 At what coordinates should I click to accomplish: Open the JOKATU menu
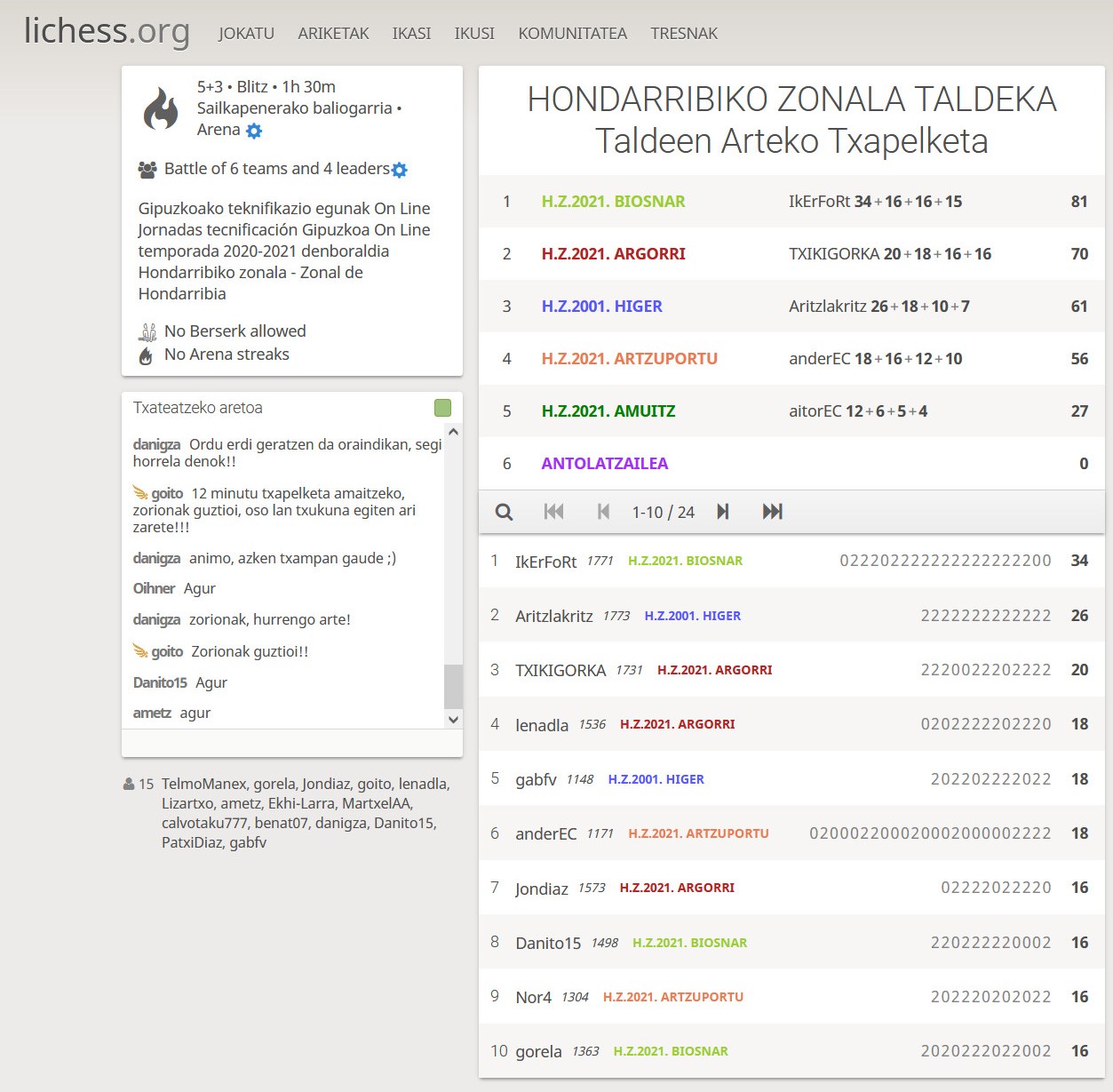(246, 34)
